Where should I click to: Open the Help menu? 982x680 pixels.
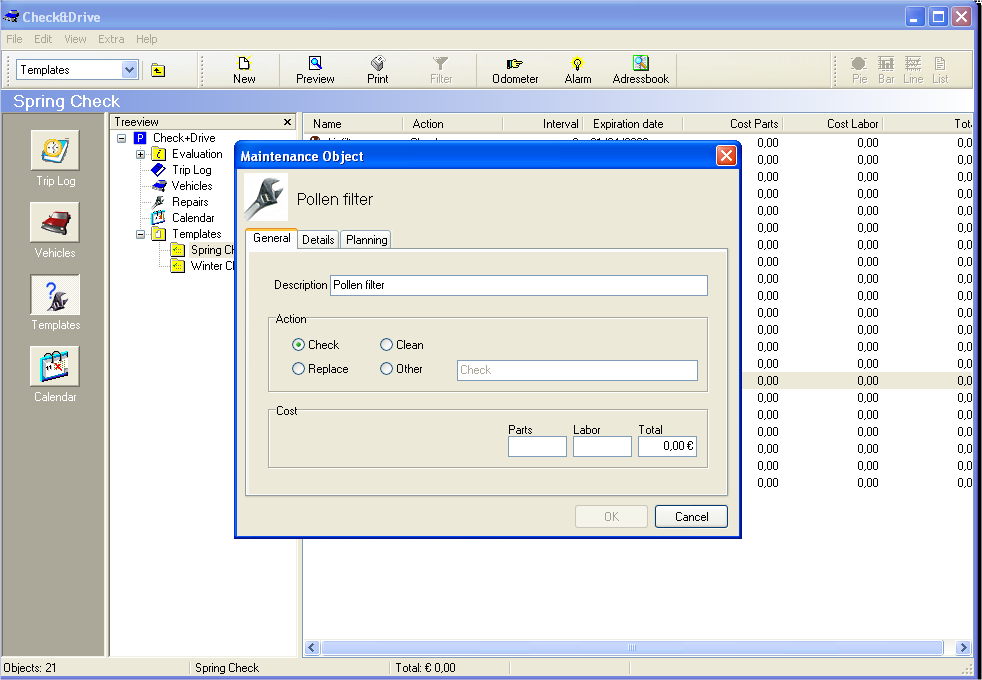[x=147, y=39]
